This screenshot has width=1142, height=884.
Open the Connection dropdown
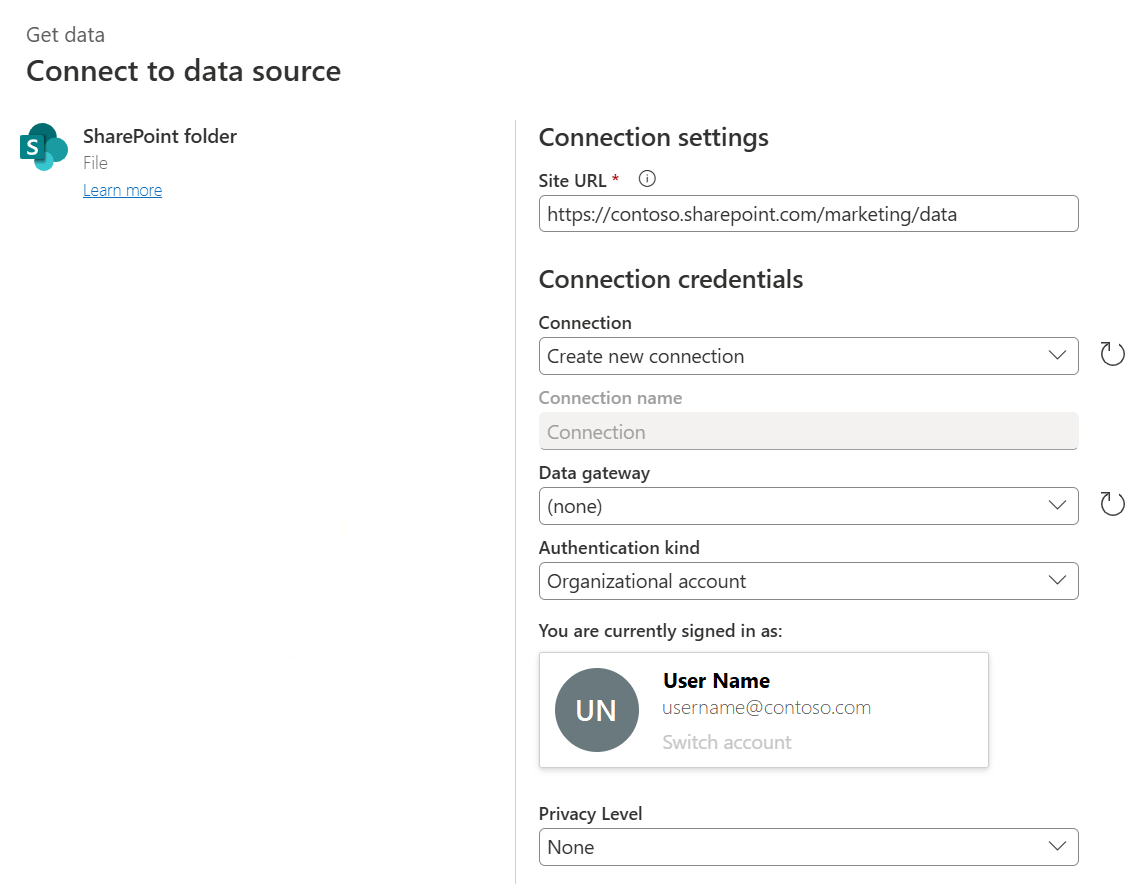pos(808,356)
